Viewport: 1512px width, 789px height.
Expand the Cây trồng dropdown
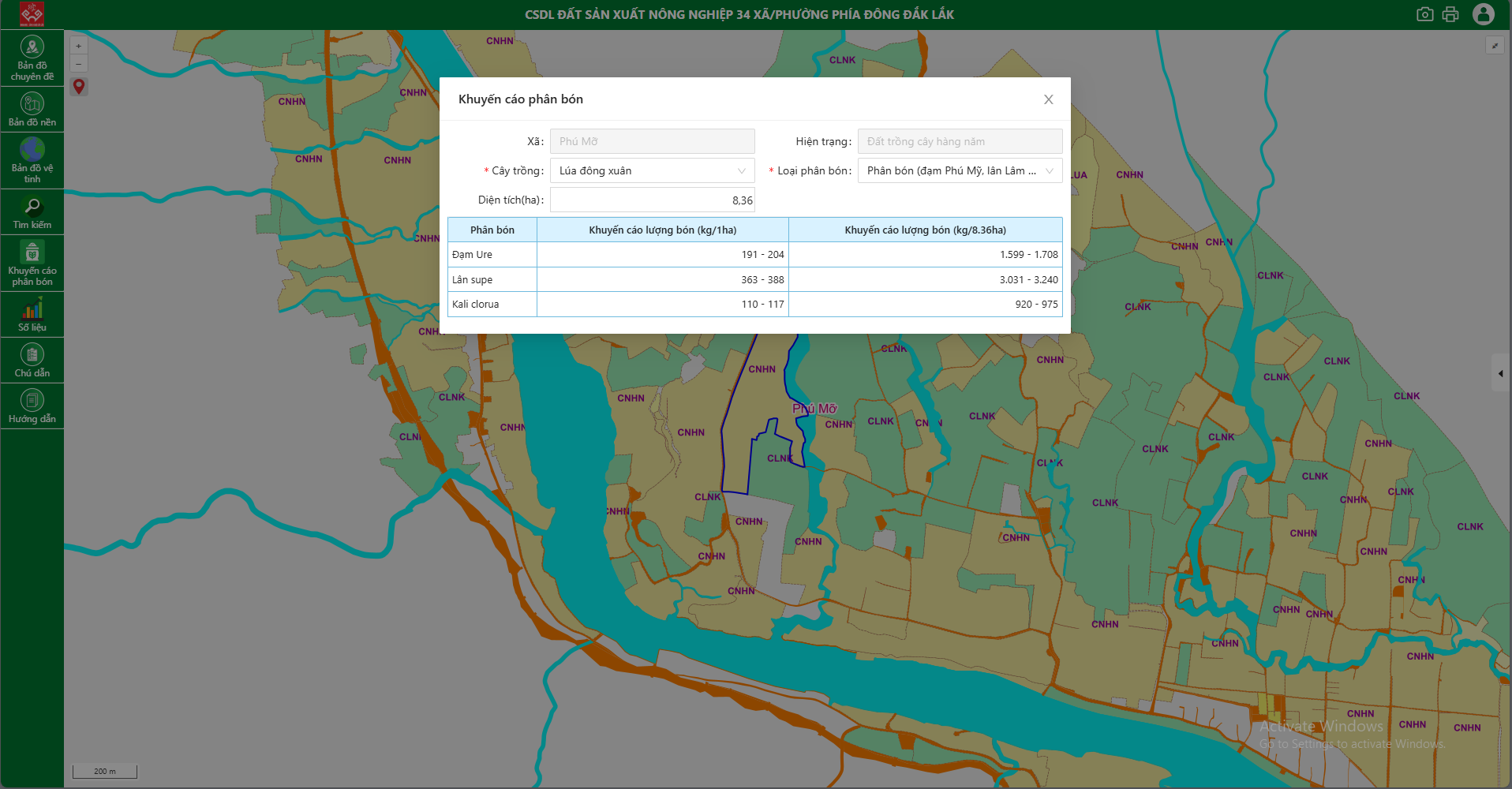coord(652,170)
